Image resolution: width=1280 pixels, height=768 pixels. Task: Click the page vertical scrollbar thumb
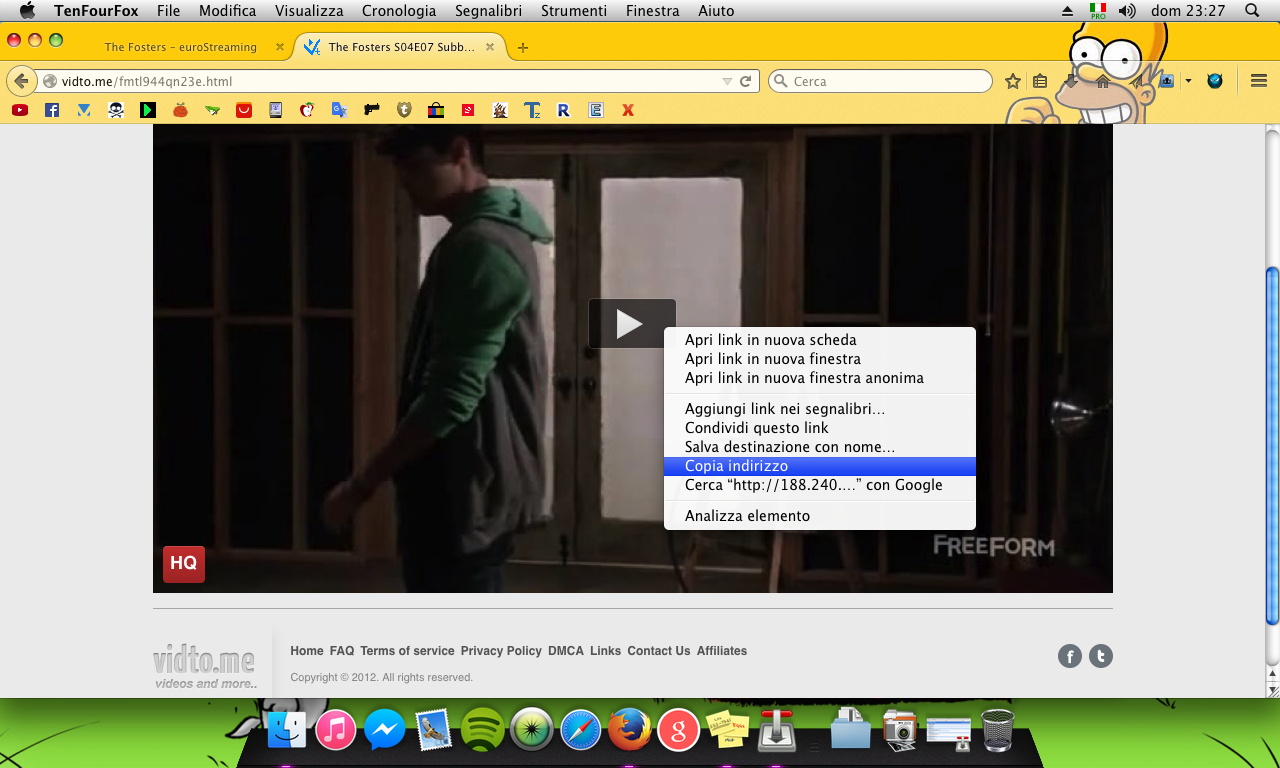tap(1272, 445)
